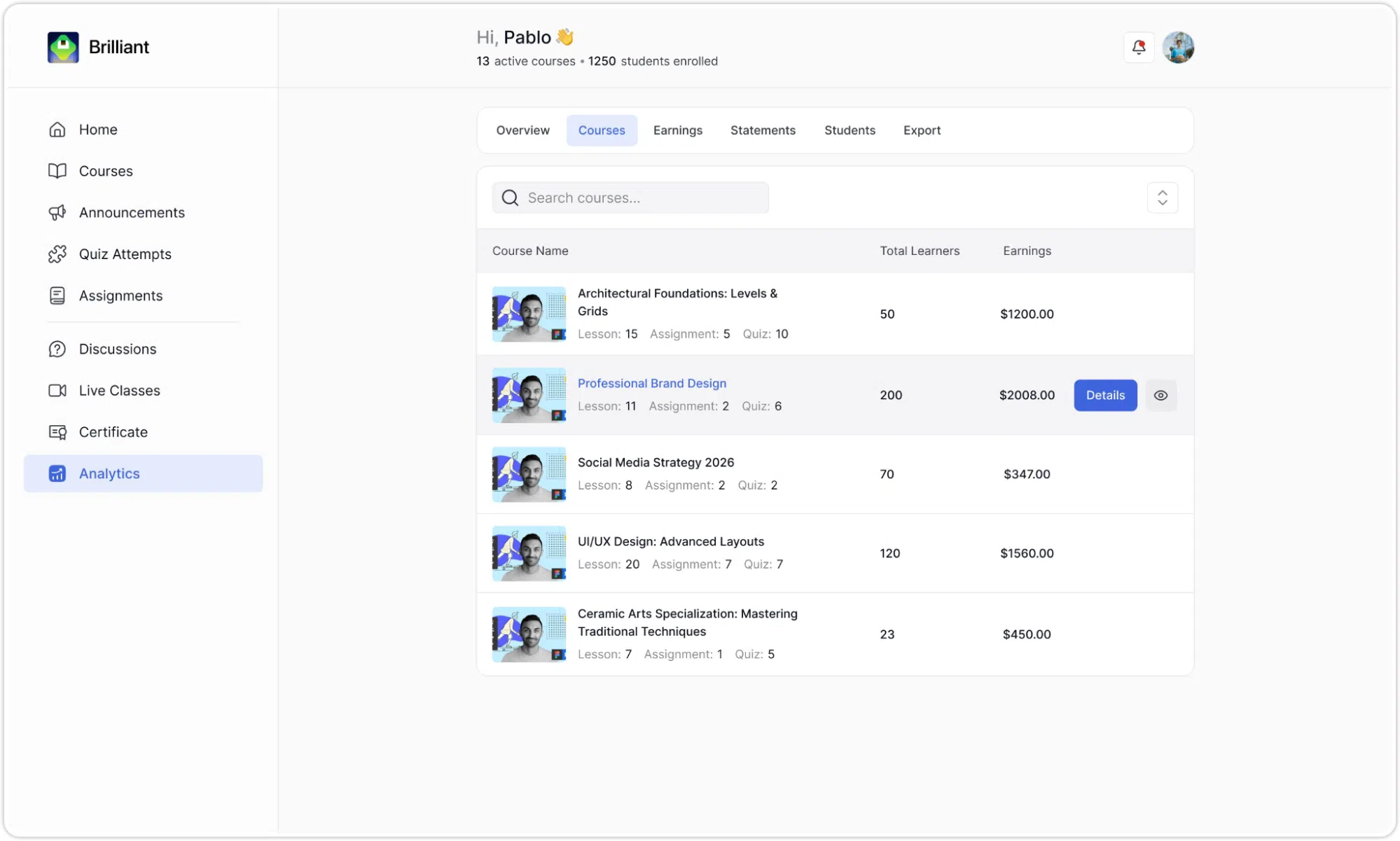This screenshot has width=1400, height=841.
Task: Click the Announcements megaphone icon
Action: point(57,212)
